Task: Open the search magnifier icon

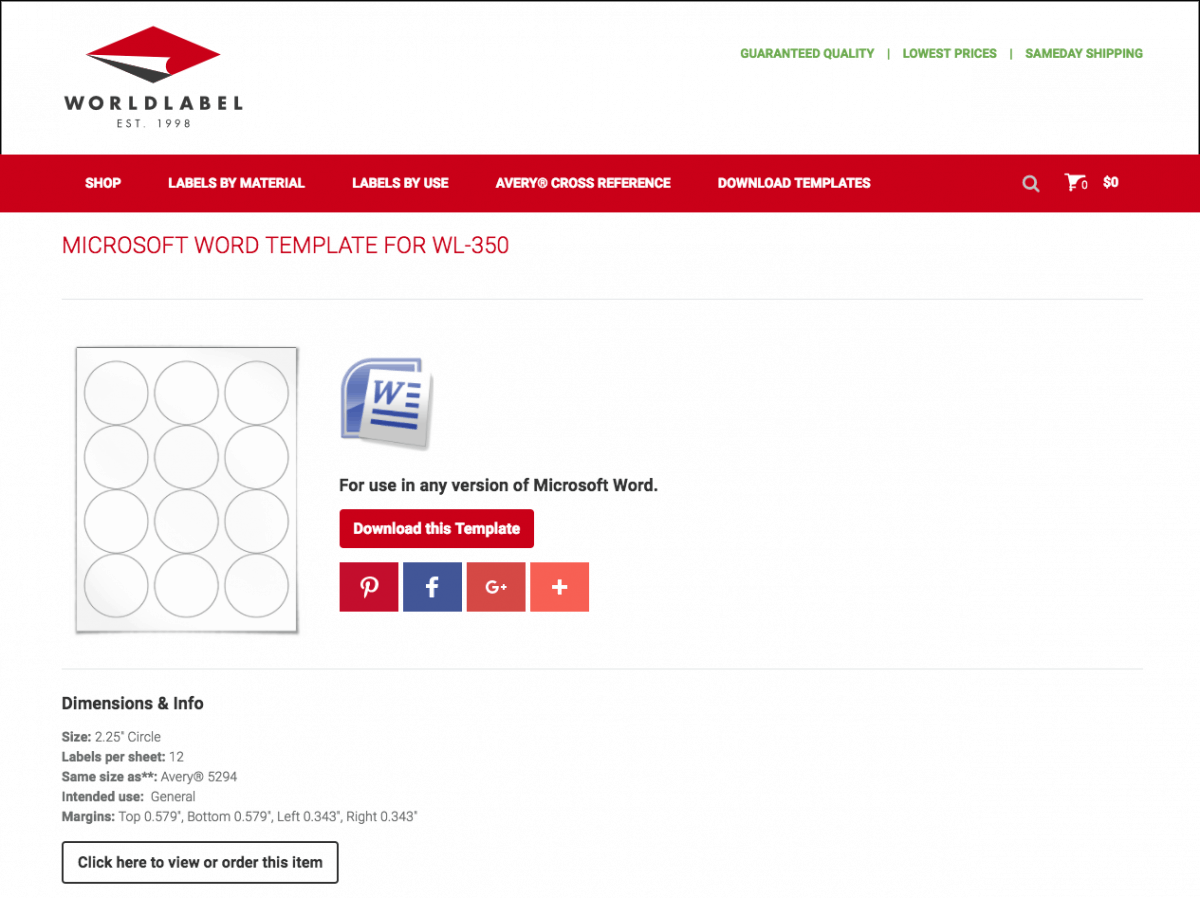Action: click(x=1031, y=184)
